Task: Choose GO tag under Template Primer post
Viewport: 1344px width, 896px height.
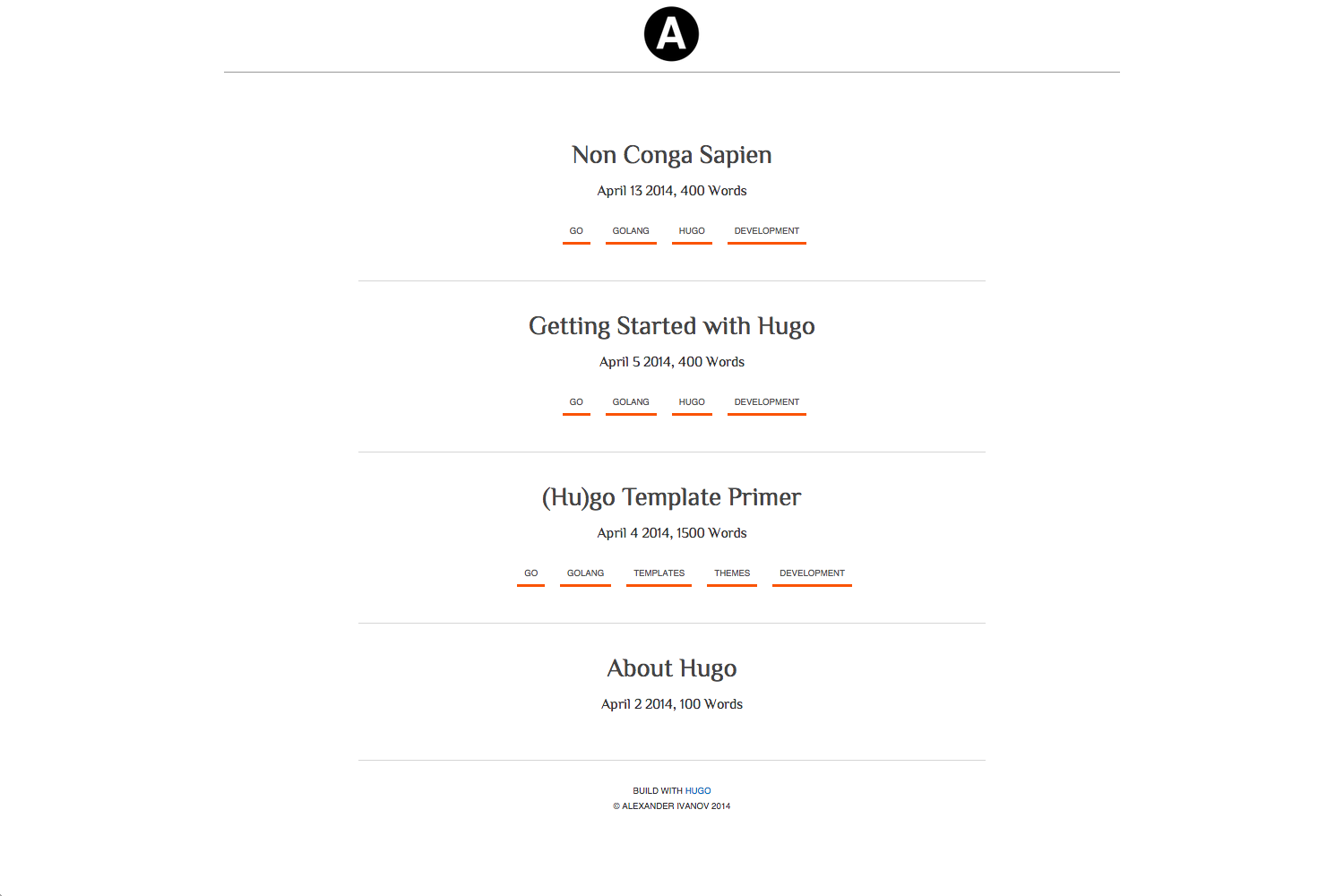Action: coord(530,573)
